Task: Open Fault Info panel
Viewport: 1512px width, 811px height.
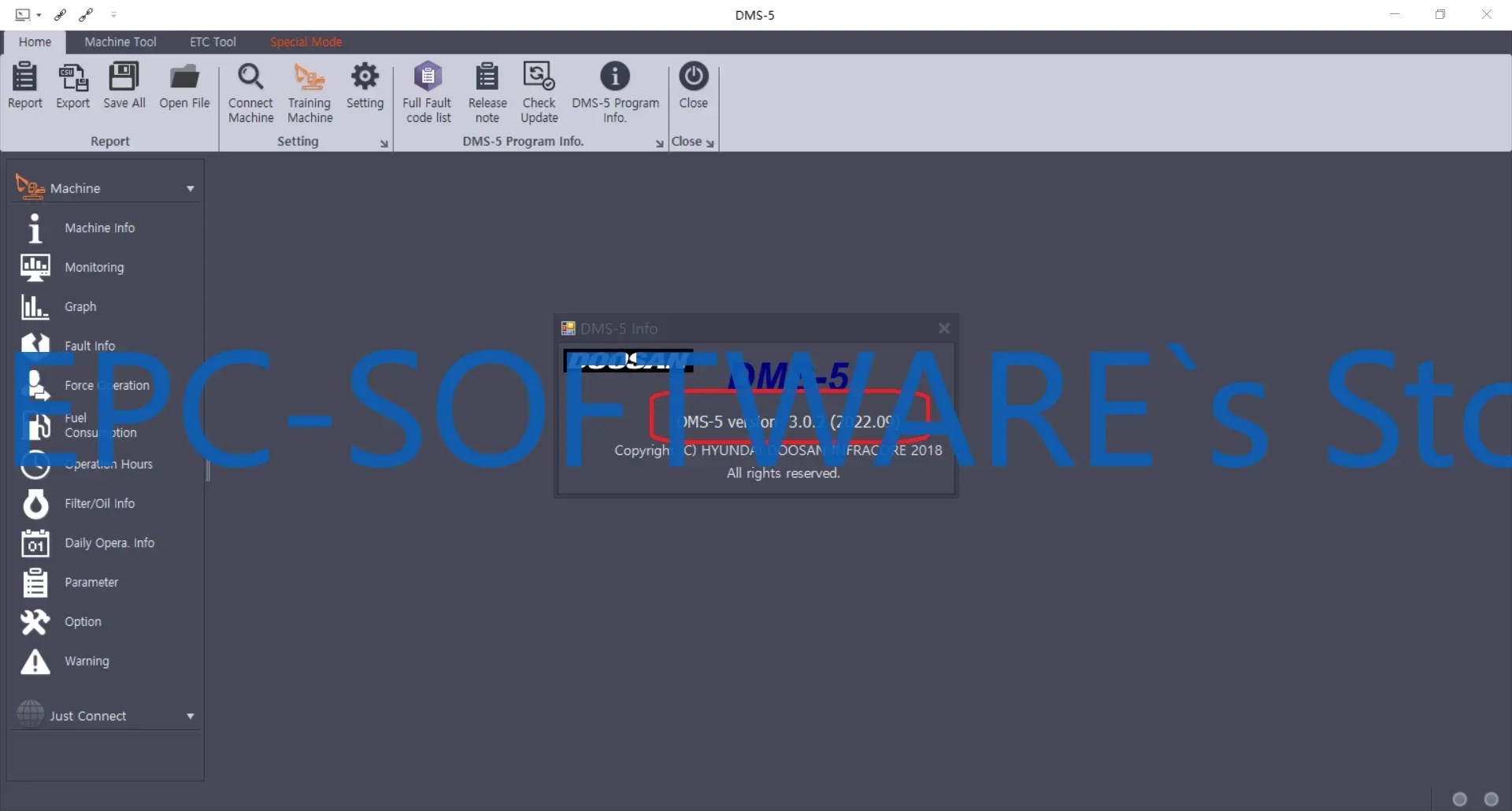Action: pyautogui.click(x=89, y=345)
